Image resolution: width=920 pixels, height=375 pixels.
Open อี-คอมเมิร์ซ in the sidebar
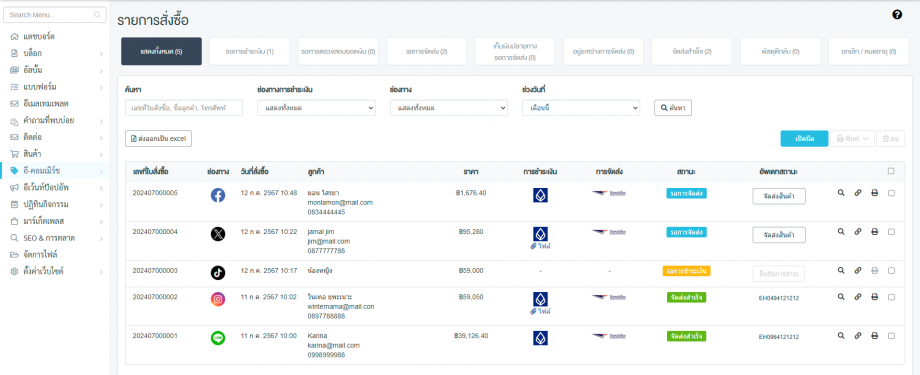tap(55, 171)
